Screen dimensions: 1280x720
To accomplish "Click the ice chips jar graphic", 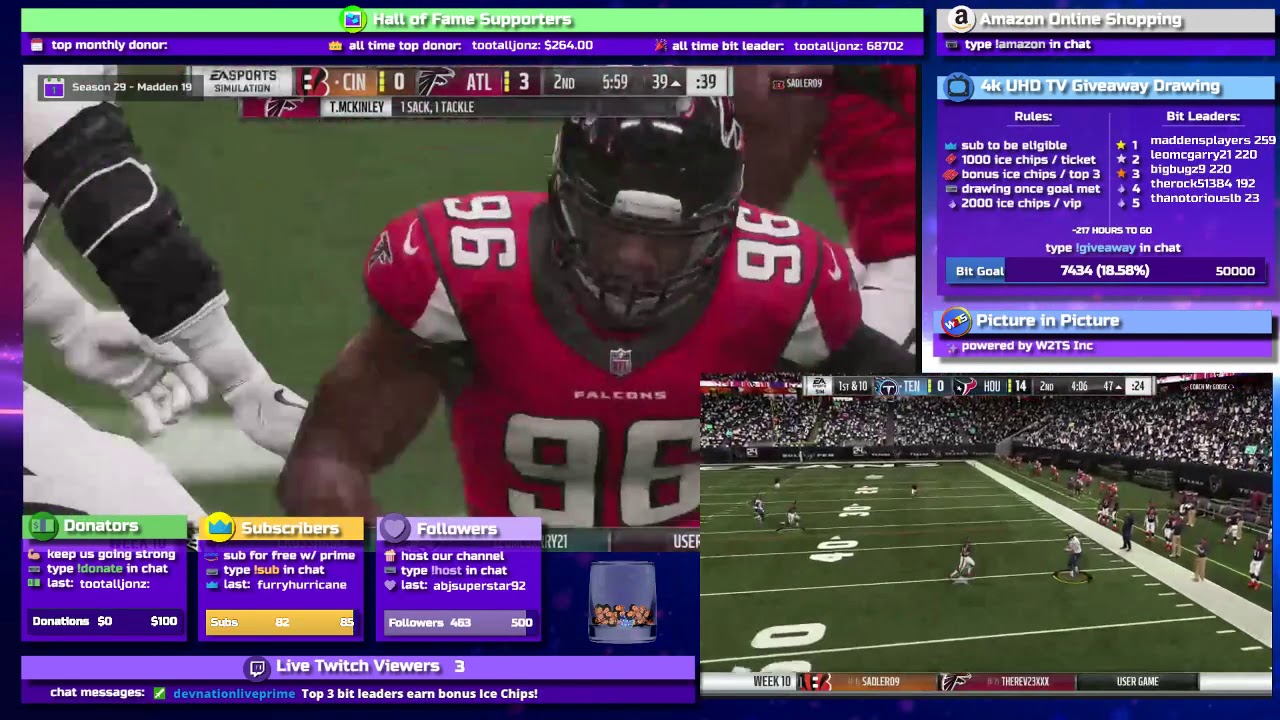I will click(x=622, y=600).
